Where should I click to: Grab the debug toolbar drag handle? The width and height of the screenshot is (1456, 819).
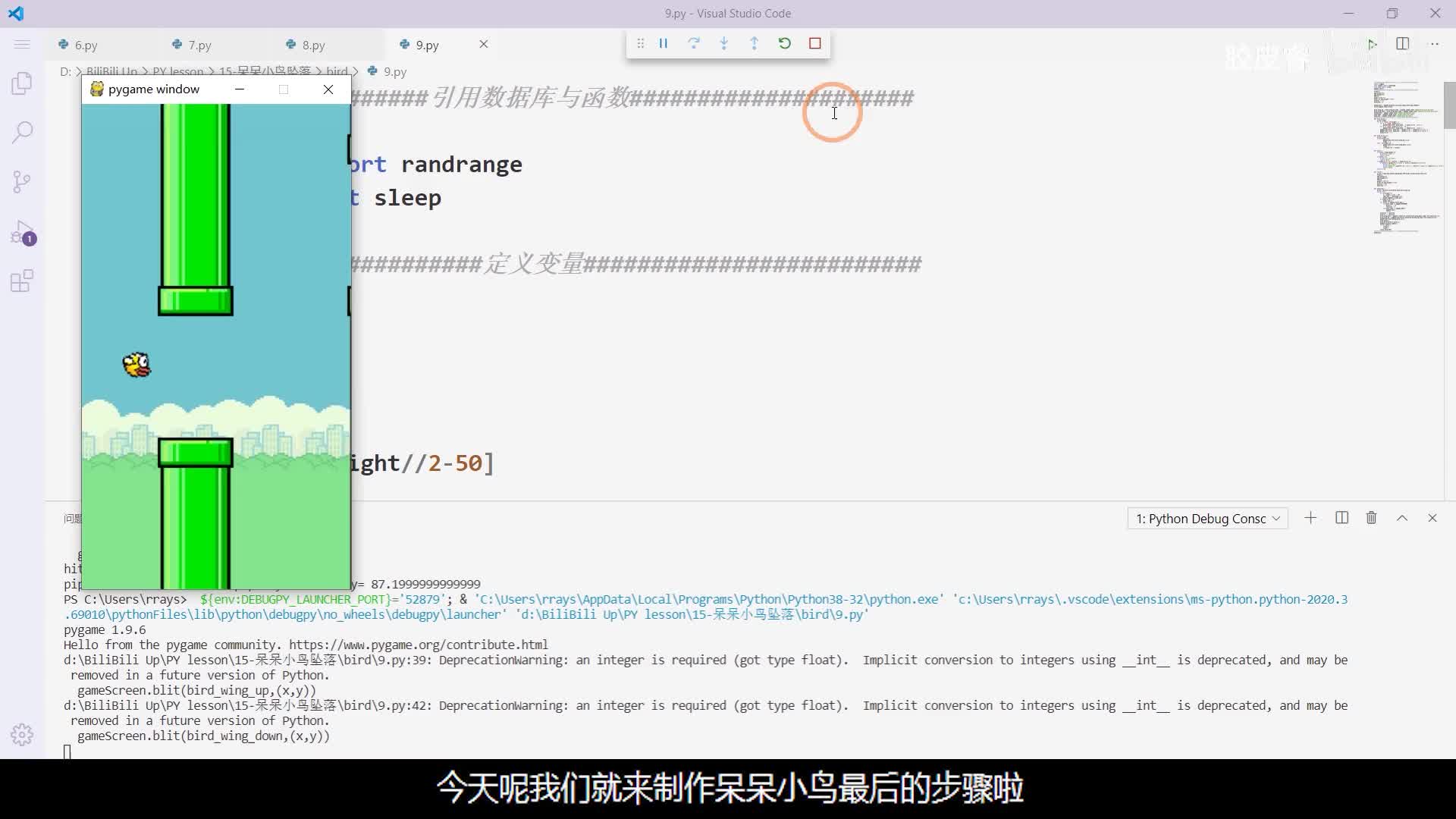(x=641, y=44)
